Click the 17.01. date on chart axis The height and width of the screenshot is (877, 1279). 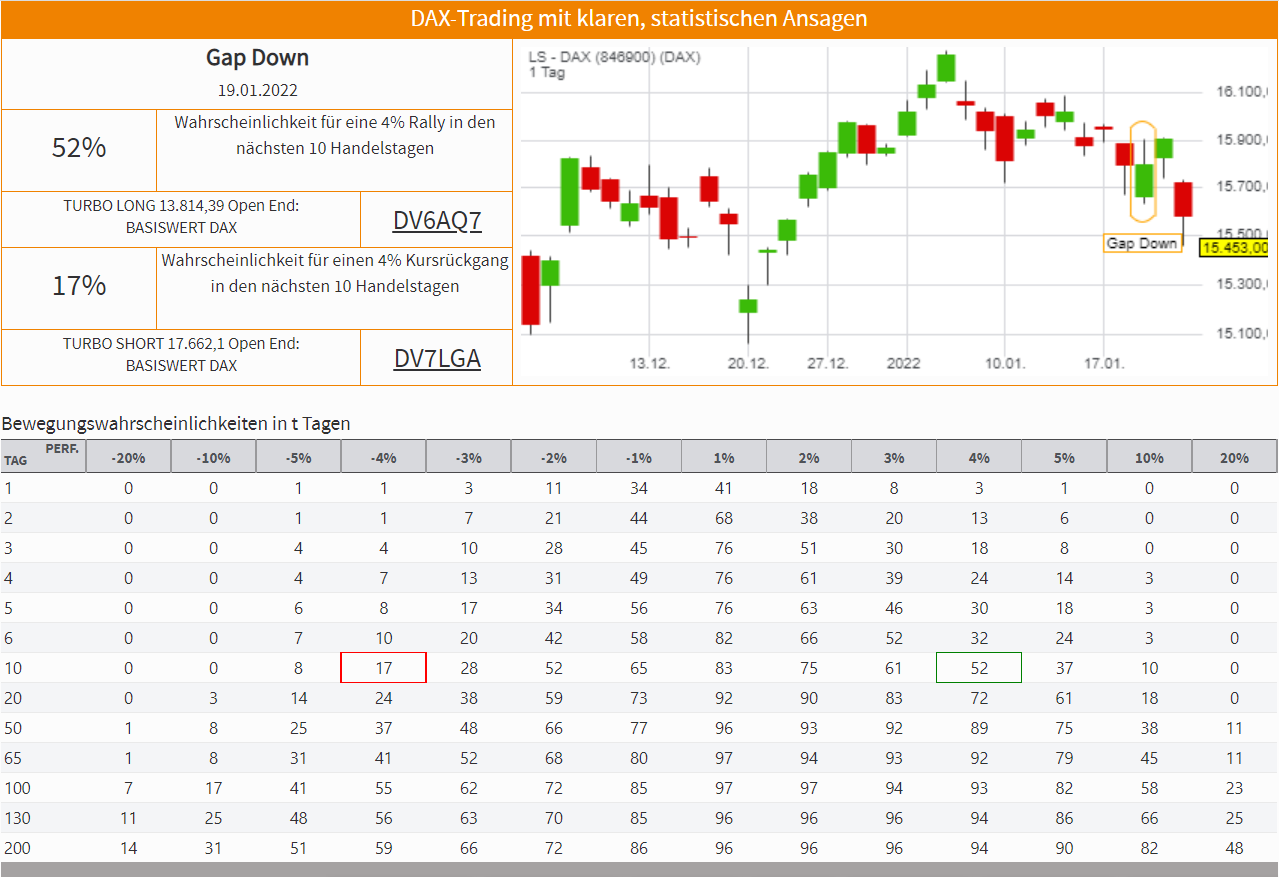click(x=1104, y=363)
